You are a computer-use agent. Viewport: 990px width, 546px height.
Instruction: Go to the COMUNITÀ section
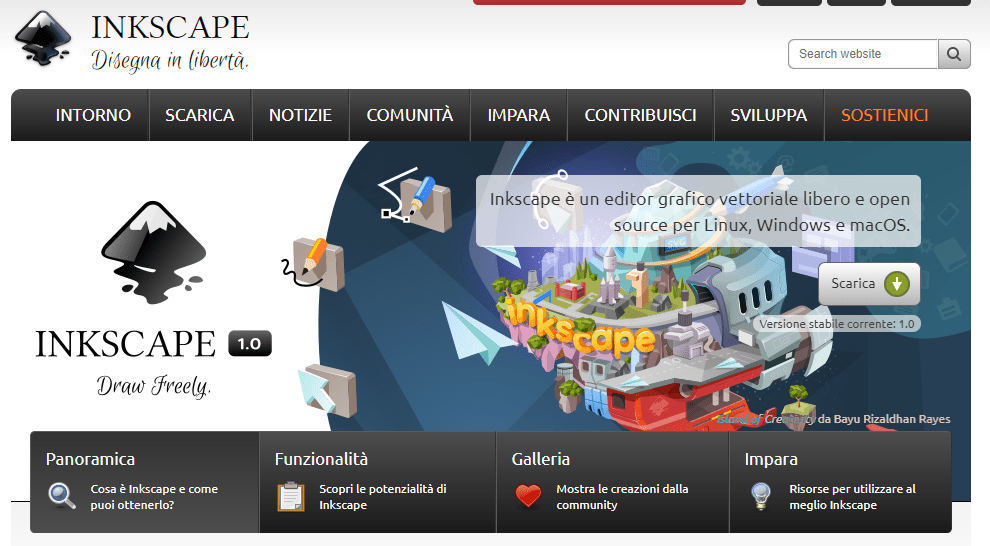[x=409, y=115]
